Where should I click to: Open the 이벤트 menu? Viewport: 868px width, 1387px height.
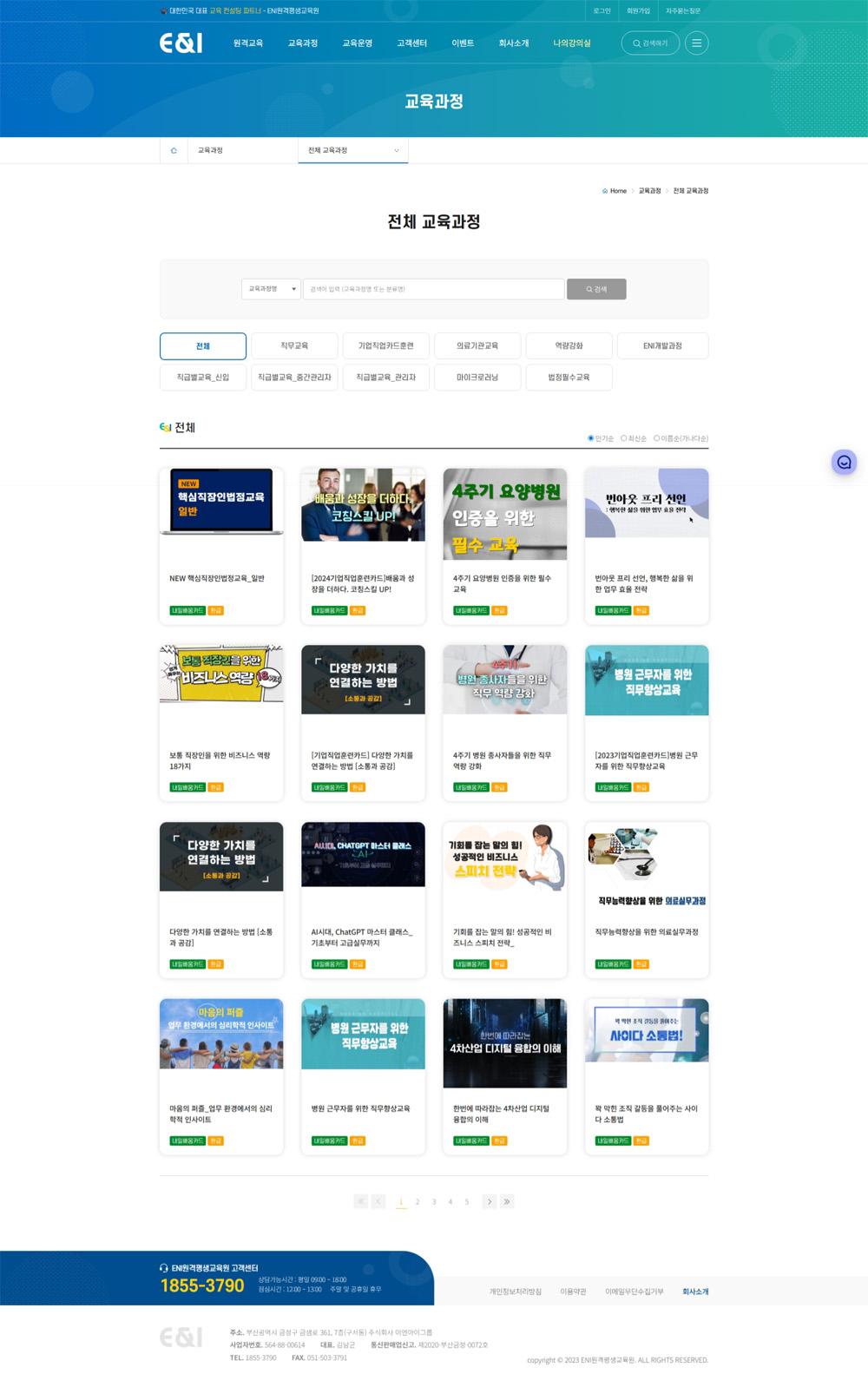coord(463,43)
